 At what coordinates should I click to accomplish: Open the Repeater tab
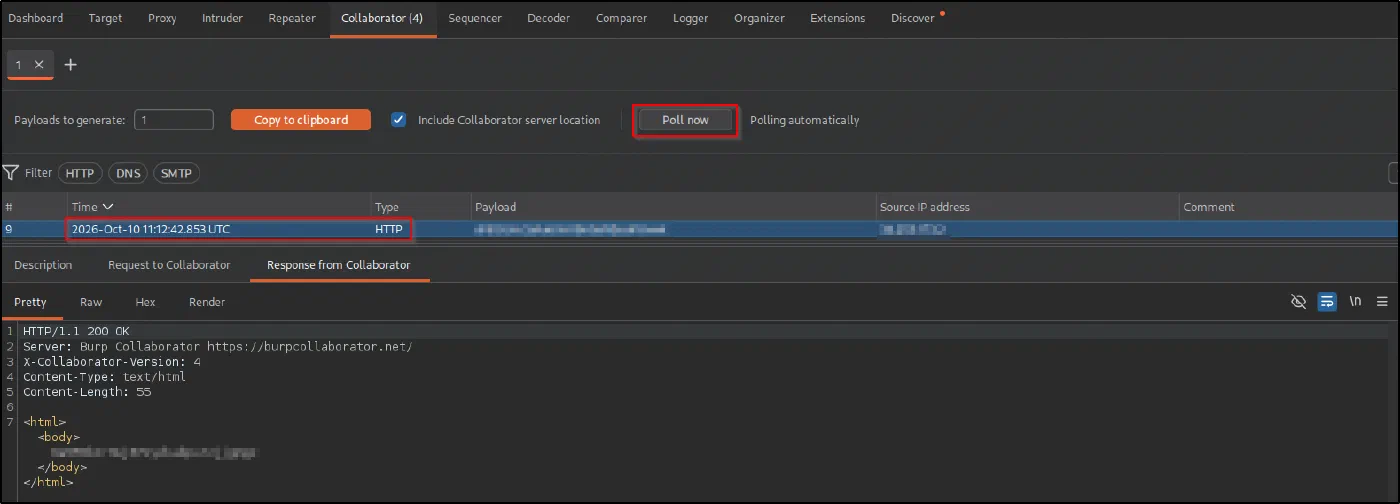[292, 18]
